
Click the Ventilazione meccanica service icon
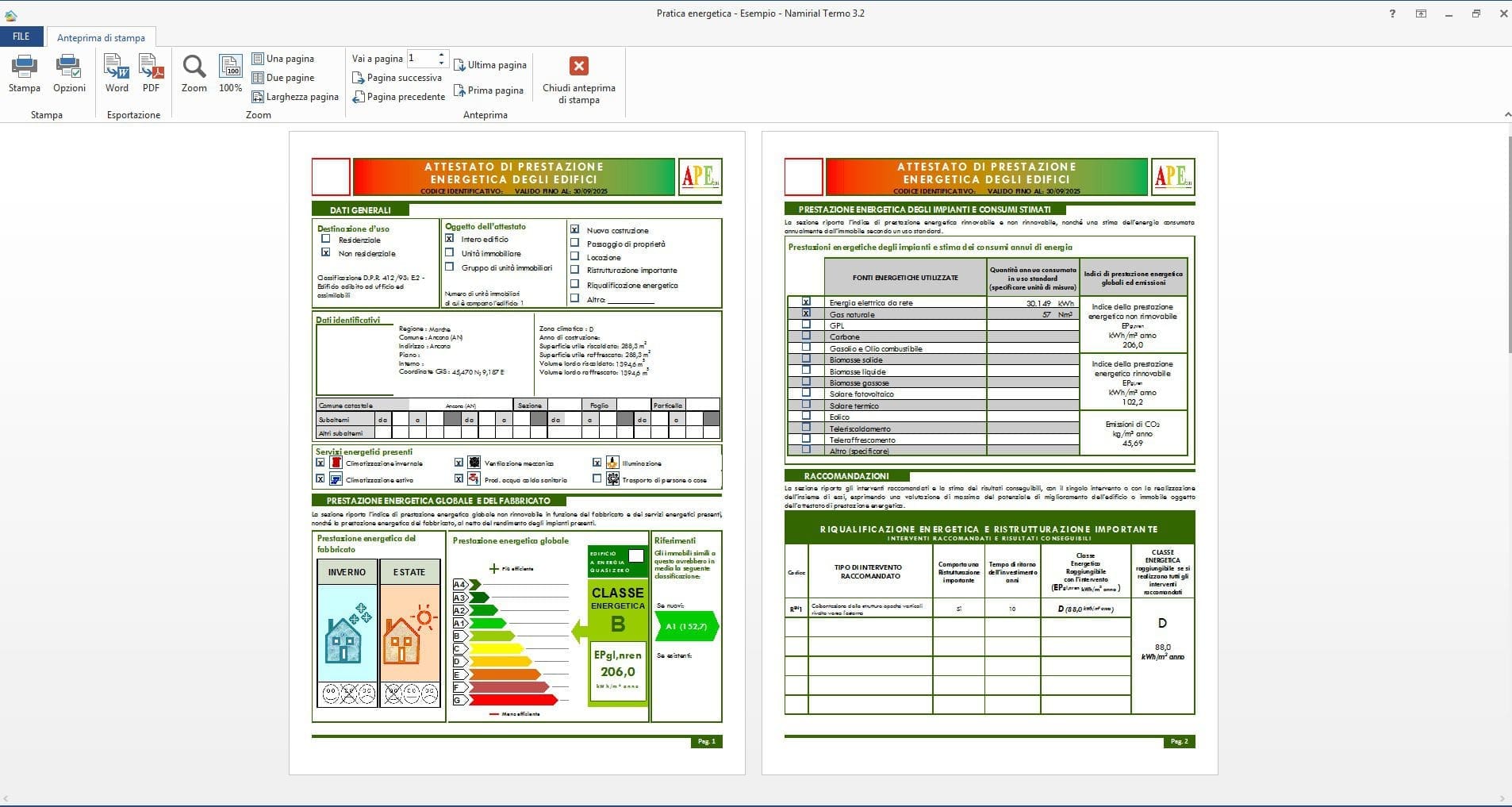[x=474, y=463]
